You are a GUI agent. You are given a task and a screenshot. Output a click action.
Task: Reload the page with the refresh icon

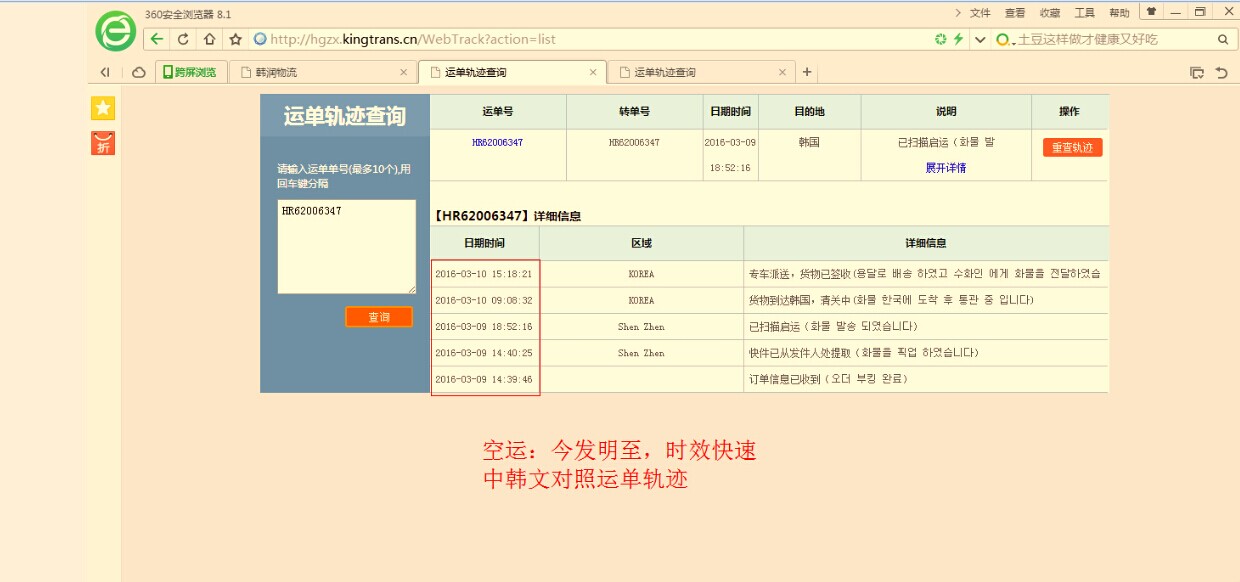(183, 39)
